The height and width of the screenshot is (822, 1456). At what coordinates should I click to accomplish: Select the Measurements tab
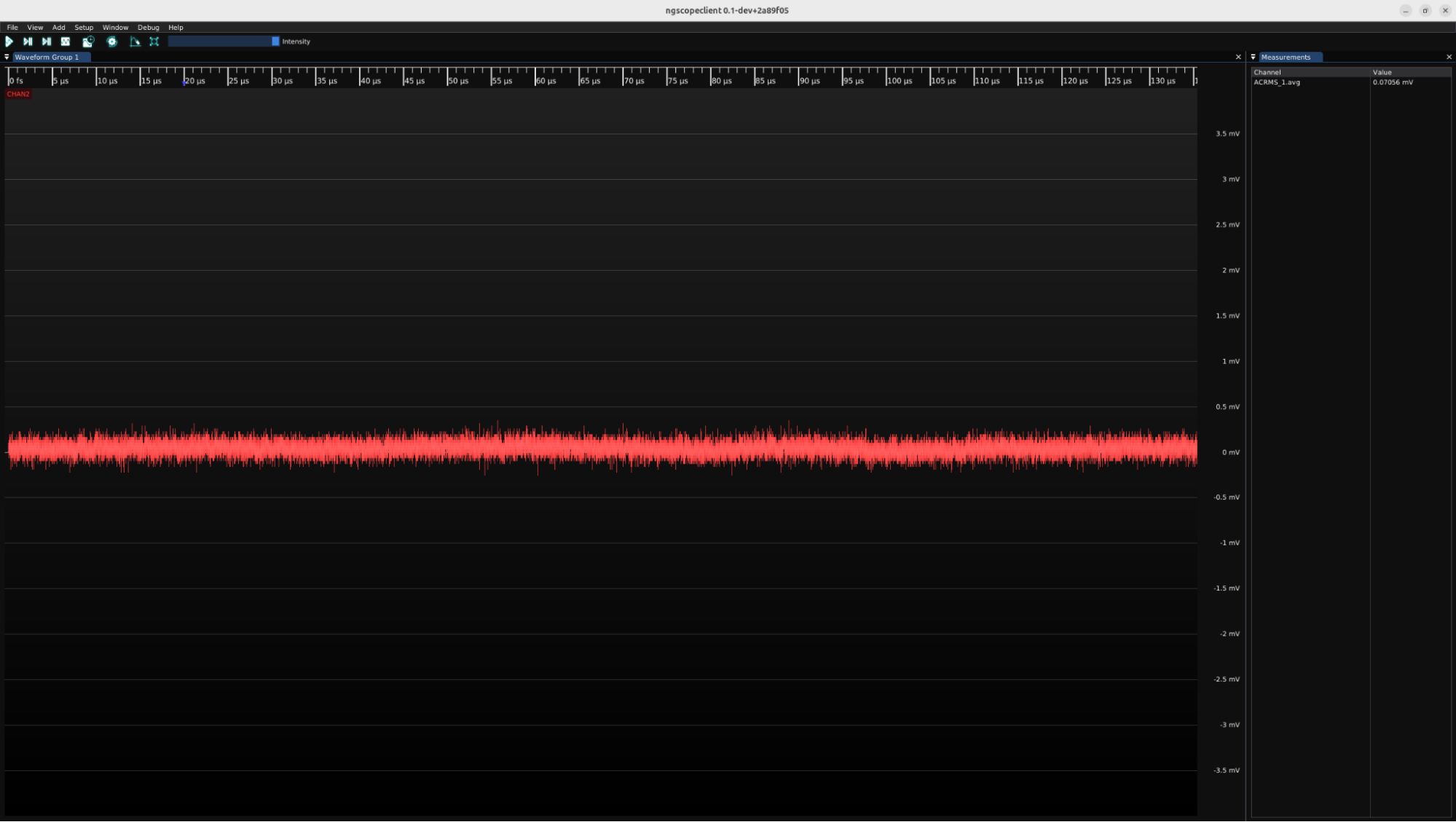[x=1286, y=57]
